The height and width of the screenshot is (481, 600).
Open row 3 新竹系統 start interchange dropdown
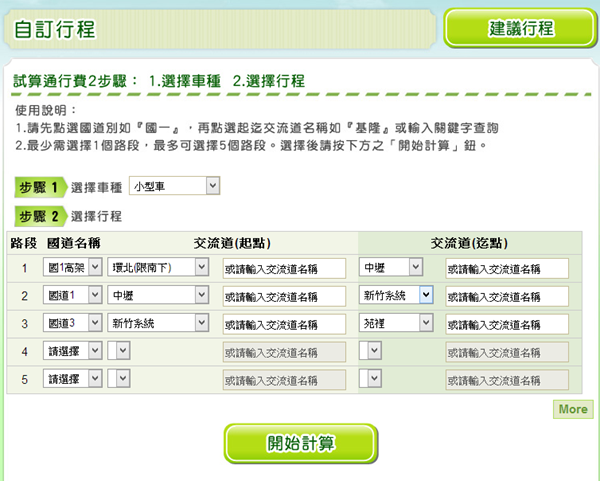click(x=158, y=323)
